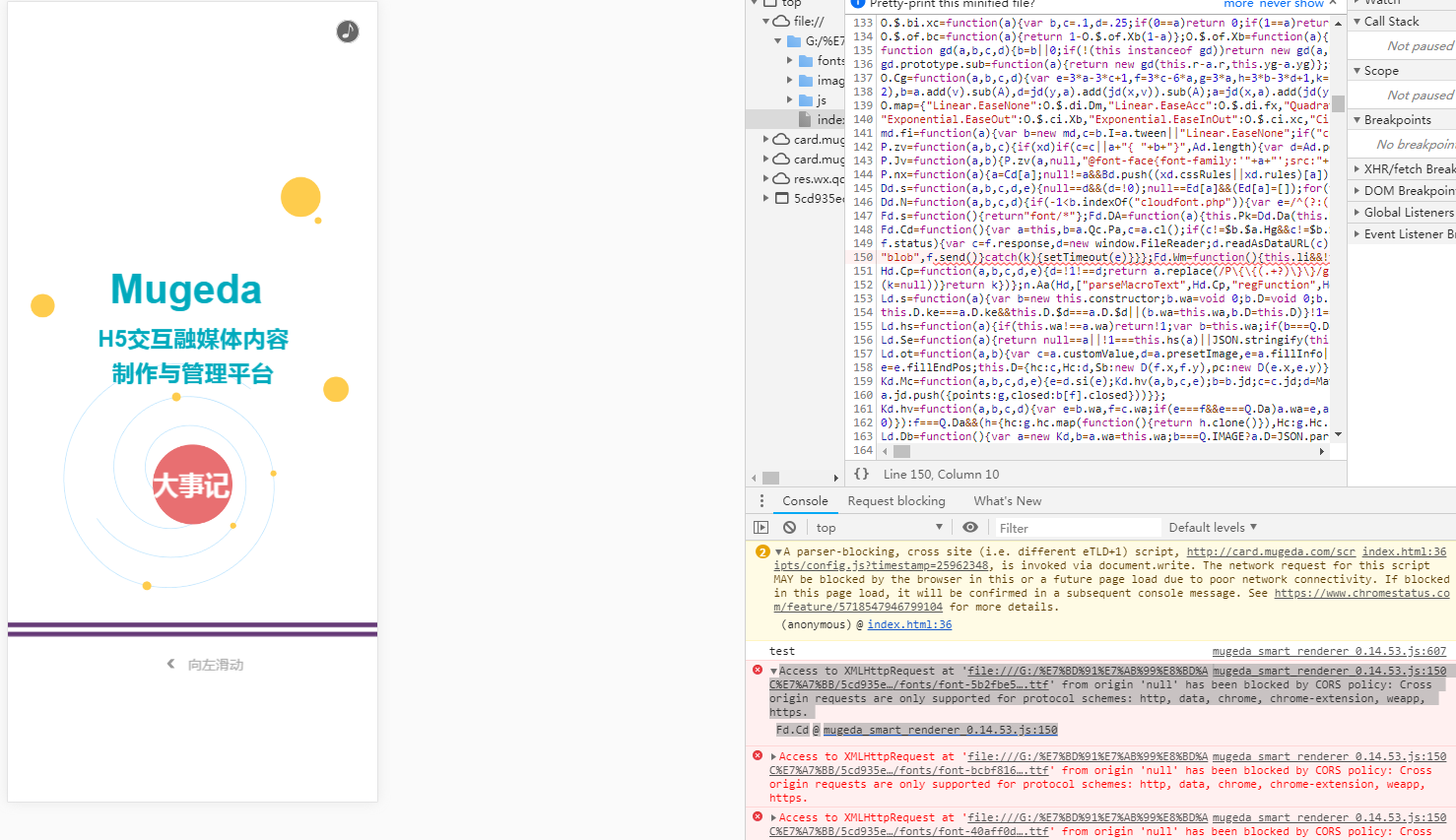Open the chromestatus.com feature link
This screenshot has height=840, width=1456.
coord(1362,593)
